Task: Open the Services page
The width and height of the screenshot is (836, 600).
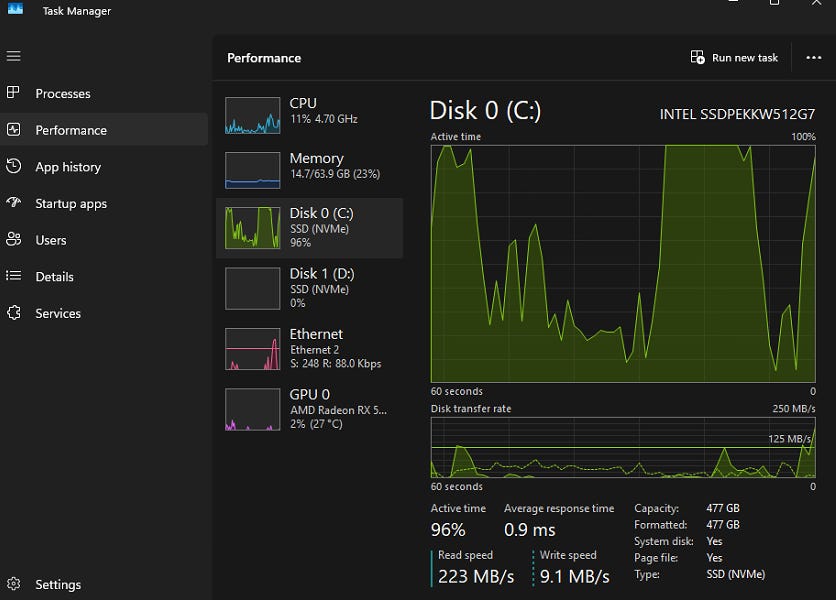Action: [x=58, y=313]
